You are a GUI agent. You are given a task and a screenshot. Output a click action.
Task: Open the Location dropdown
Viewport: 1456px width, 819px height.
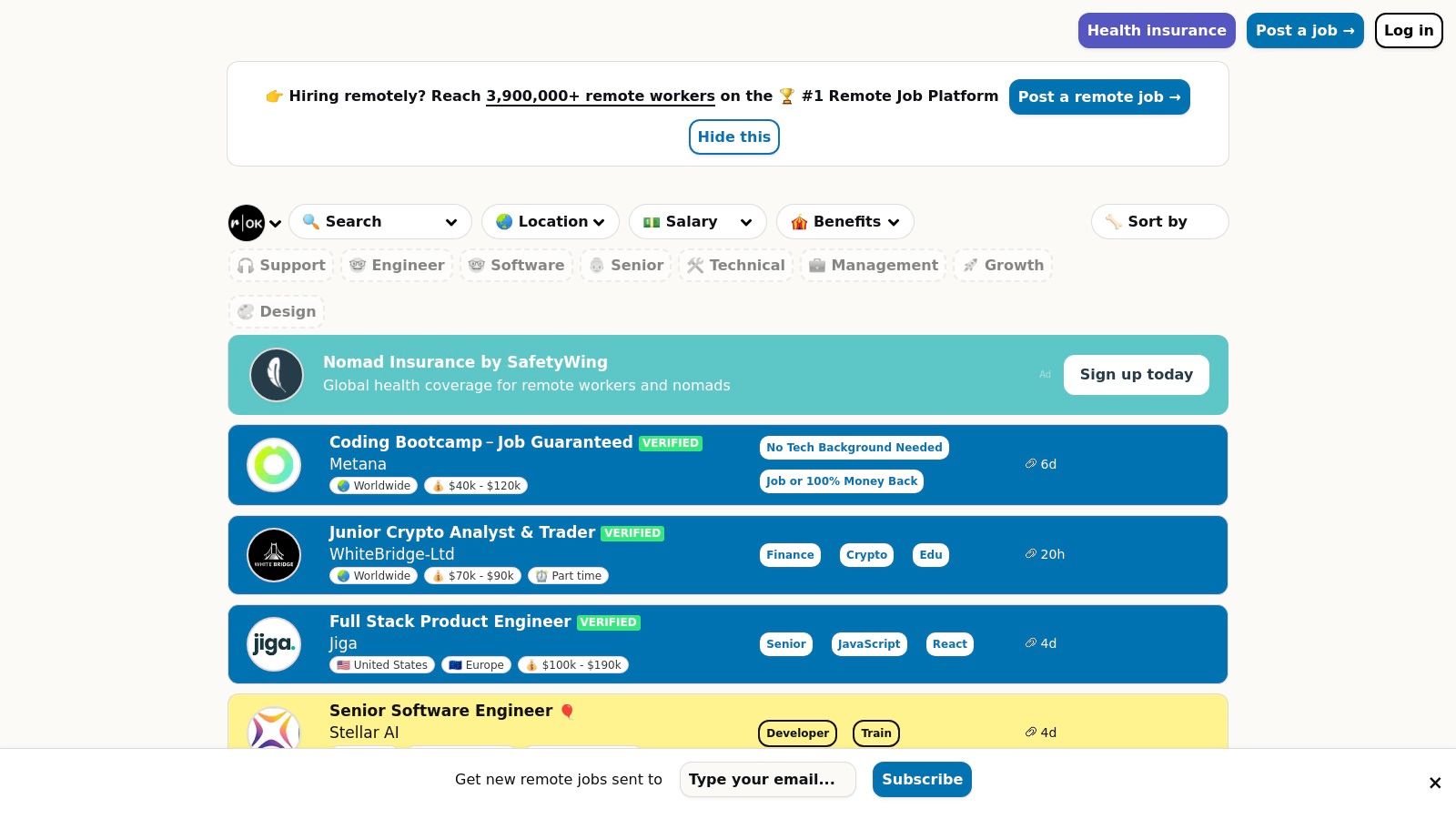(550, 221)
